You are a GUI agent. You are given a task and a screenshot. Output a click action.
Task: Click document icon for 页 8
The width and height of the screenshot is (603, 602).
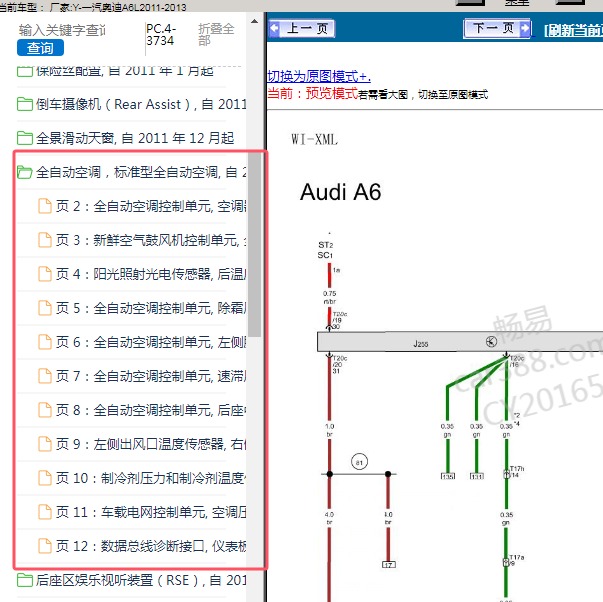tap(45, 410)
